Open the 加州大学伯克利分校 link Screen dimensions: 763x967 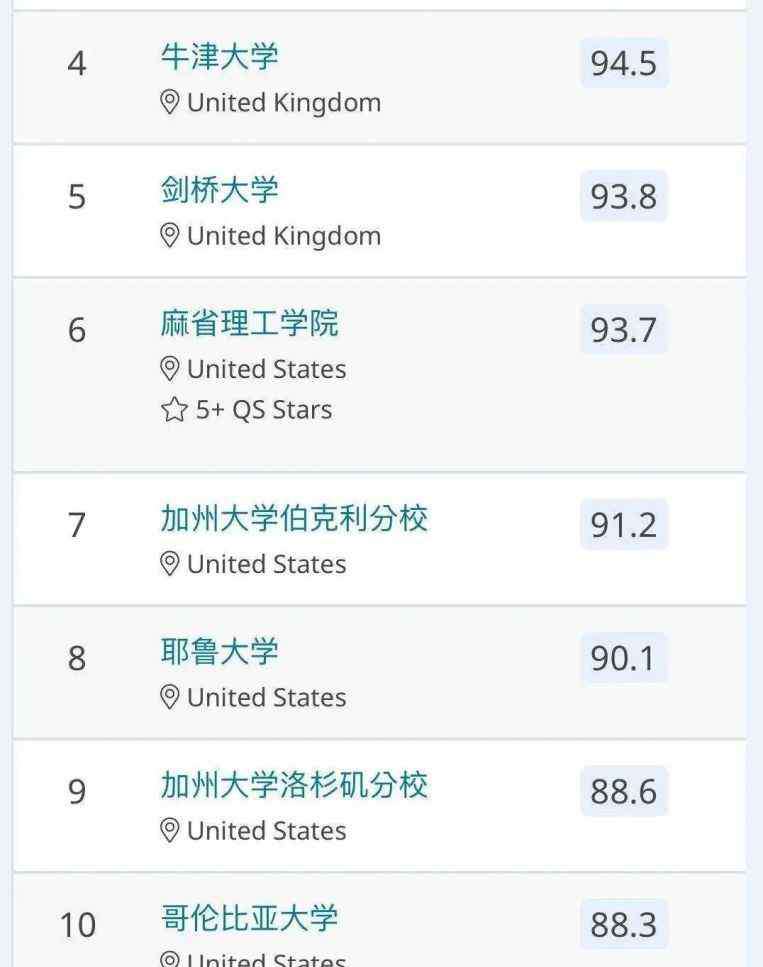click(x=294, y=518)
